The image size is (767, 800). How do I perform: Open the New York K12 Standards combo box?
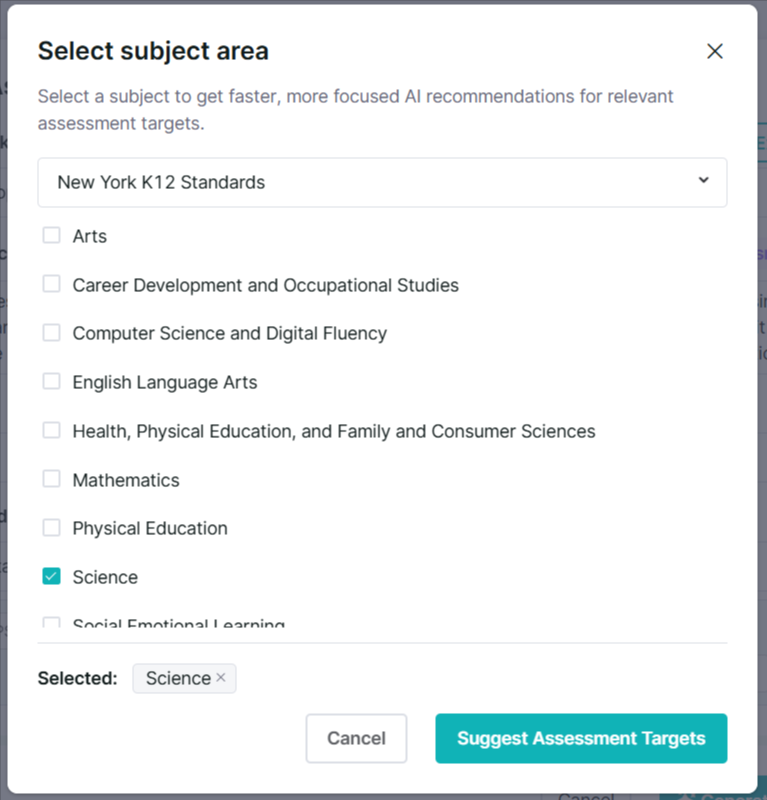click(382, 182)
